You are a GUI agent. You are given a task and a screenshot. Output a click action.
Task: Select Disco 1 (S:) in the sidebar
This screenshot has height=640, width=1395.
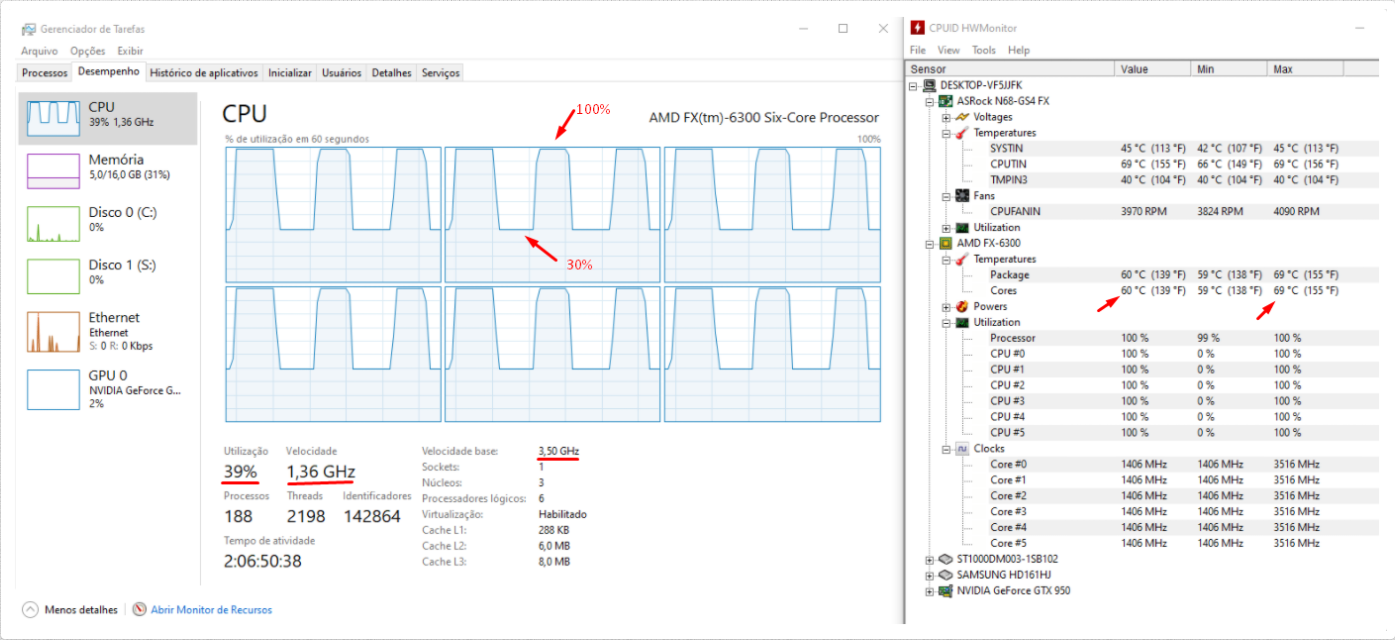(x=108, y=277)
